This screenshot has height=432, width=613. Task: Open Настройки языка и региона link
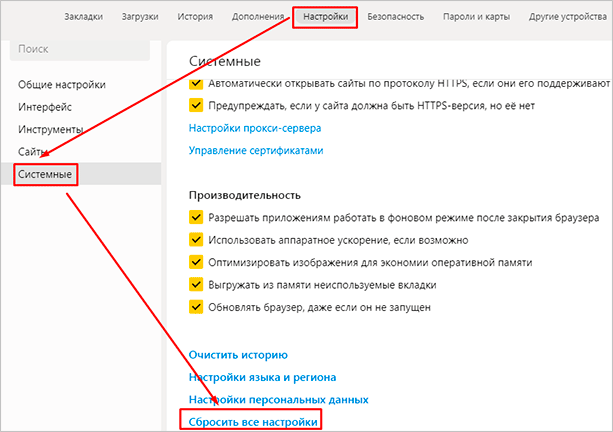point(262,377)
